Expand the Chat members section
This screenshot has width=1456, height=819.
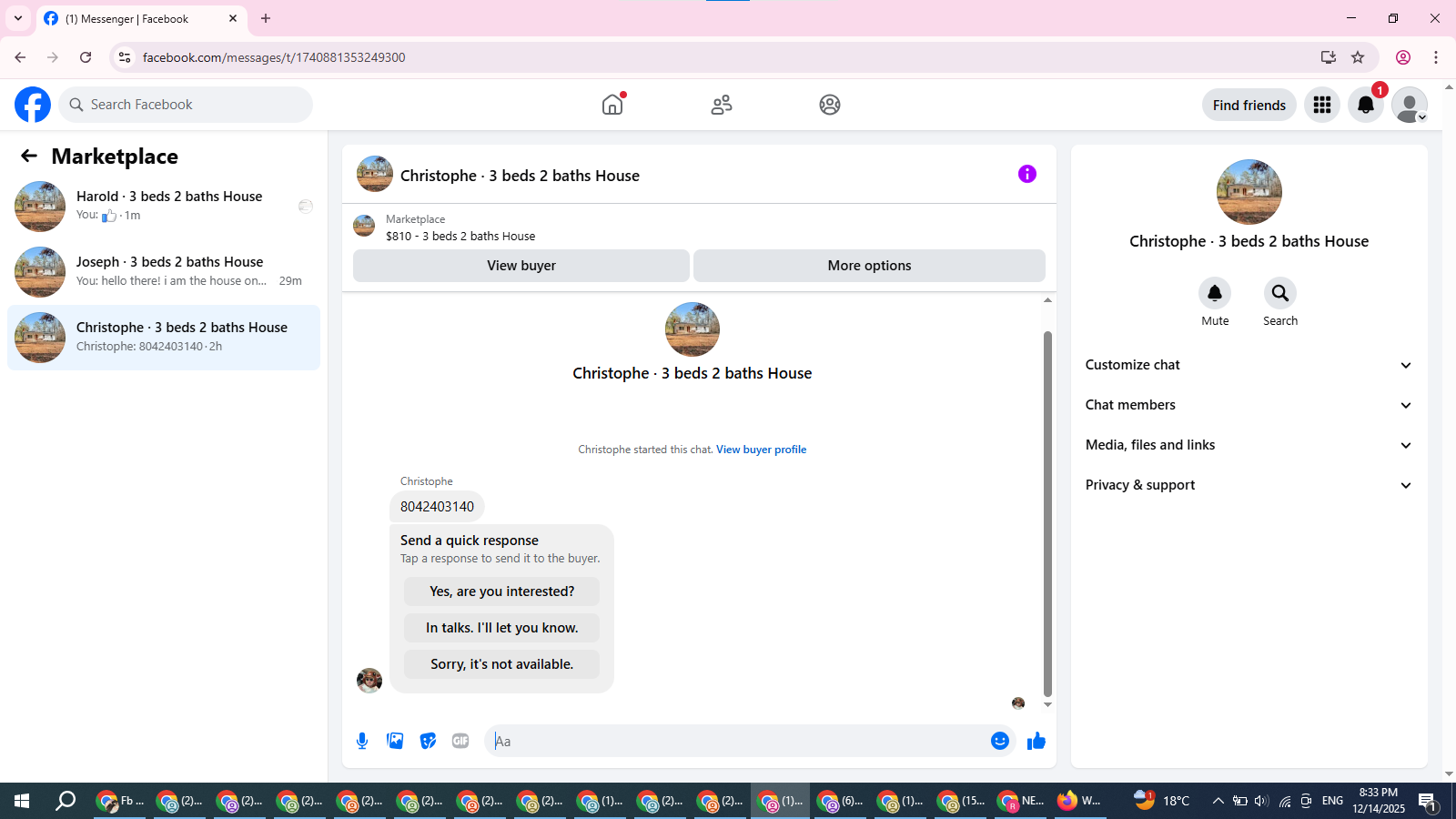[1249, 405]
